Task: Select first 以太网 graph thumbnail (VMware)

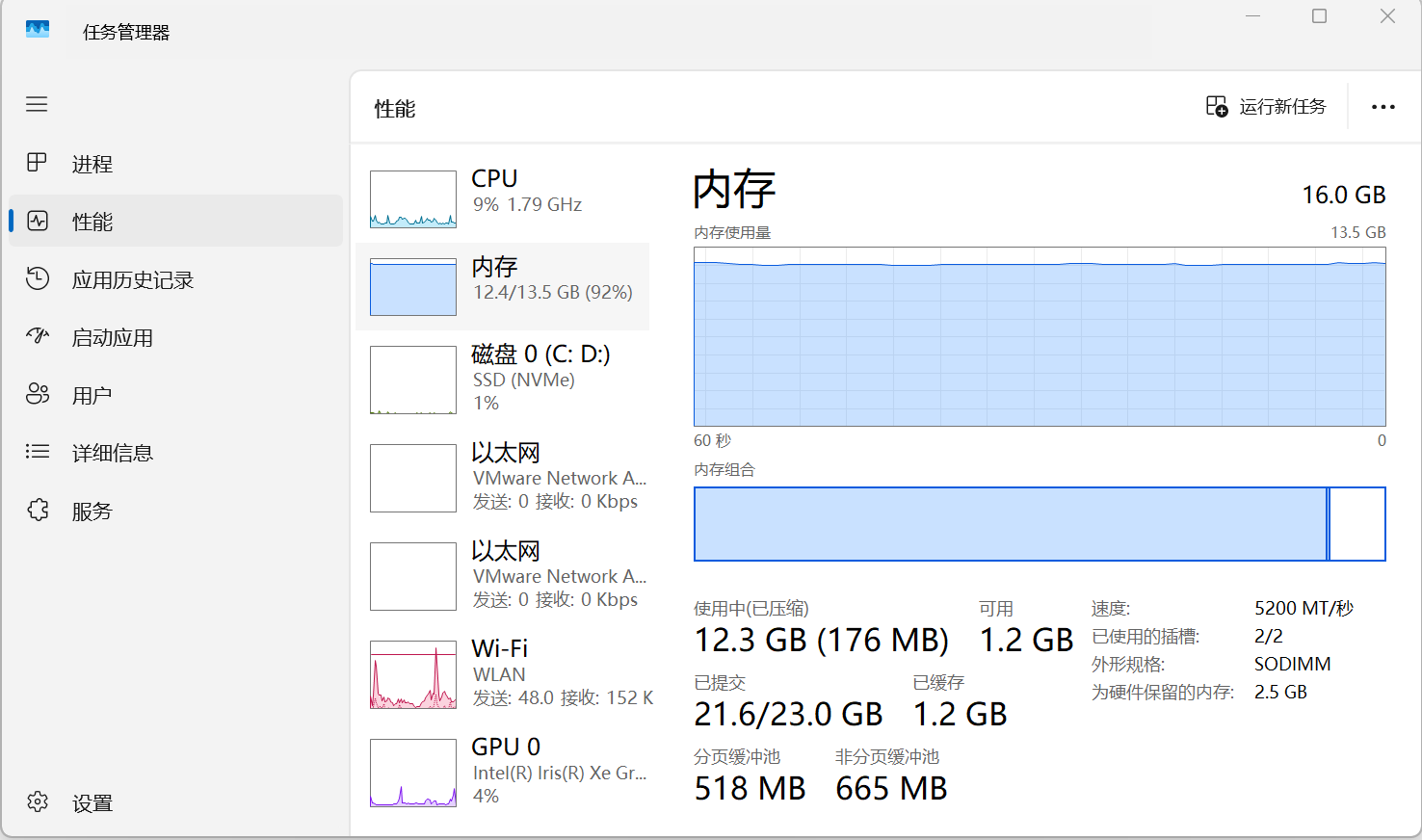Action: (413, 478)
